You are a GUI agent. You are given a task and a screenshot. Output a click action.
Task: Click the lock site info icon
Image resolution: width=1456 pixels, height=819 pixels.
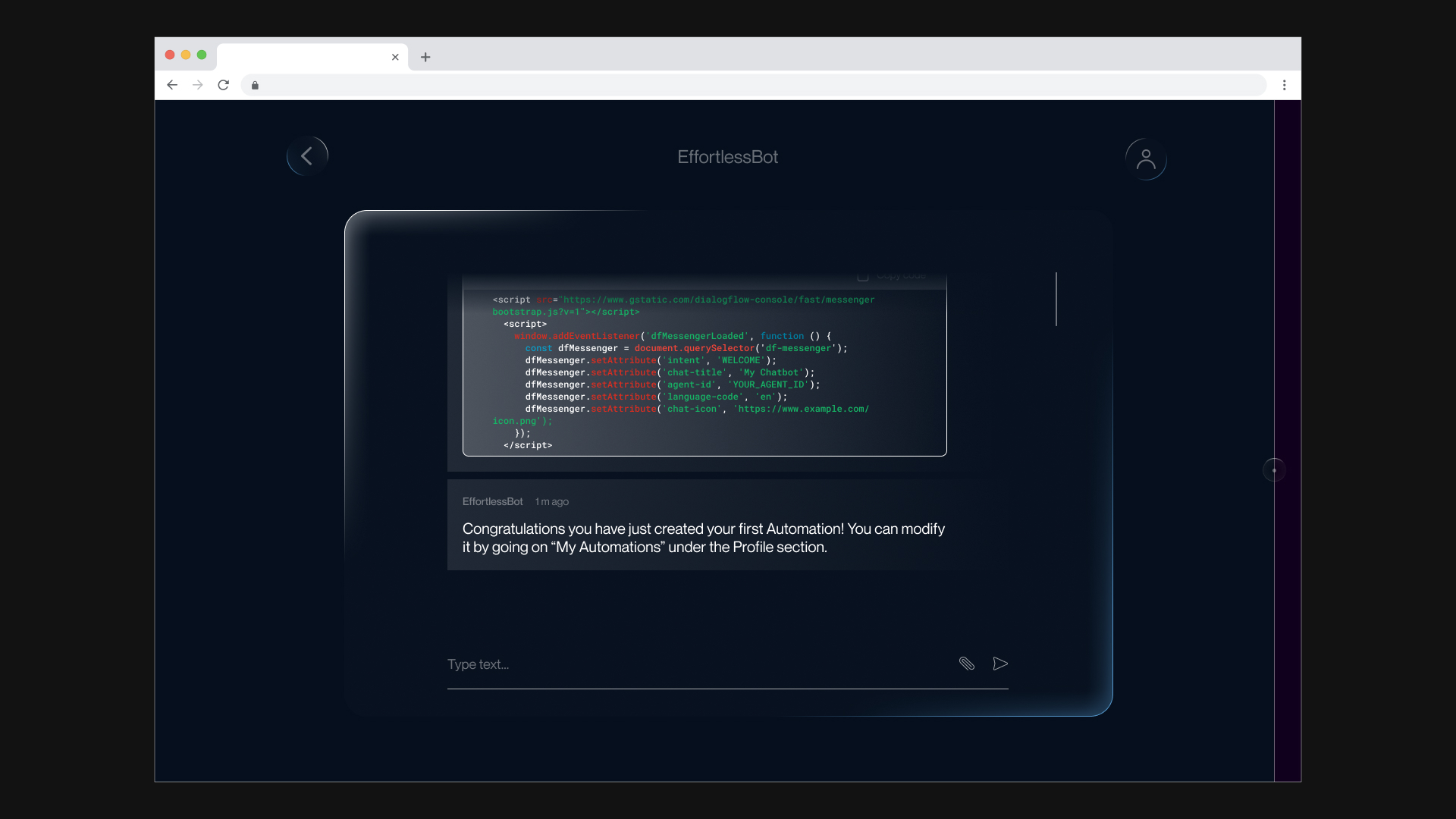[255, 86]
